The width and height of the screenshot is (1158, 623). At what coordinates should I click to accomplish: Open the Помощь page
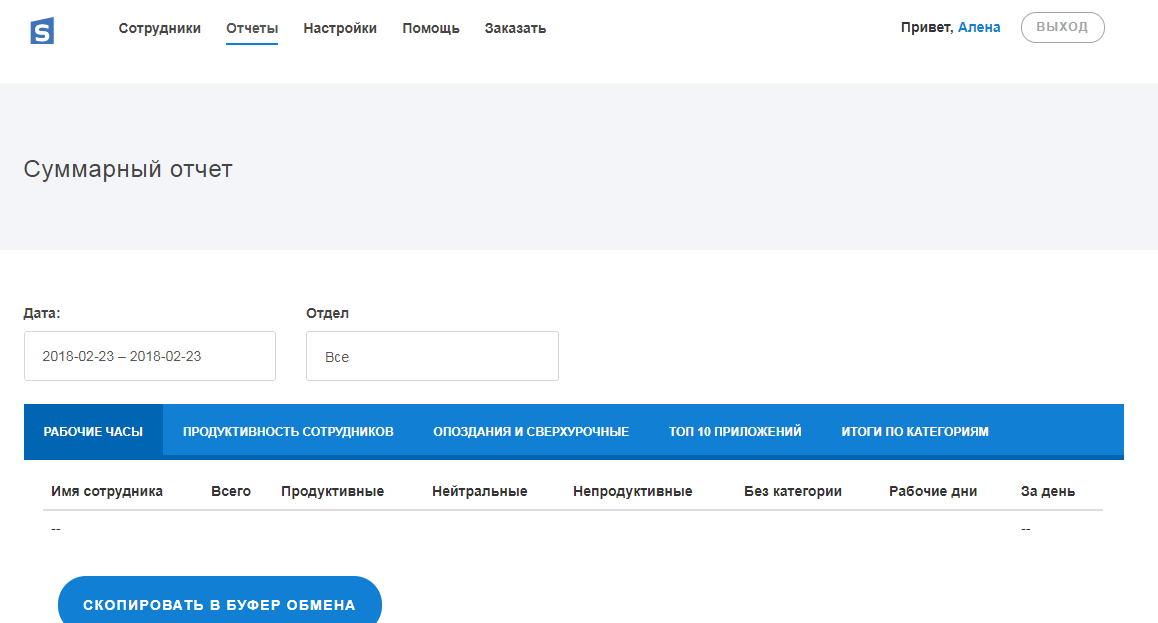pos(430,28)
